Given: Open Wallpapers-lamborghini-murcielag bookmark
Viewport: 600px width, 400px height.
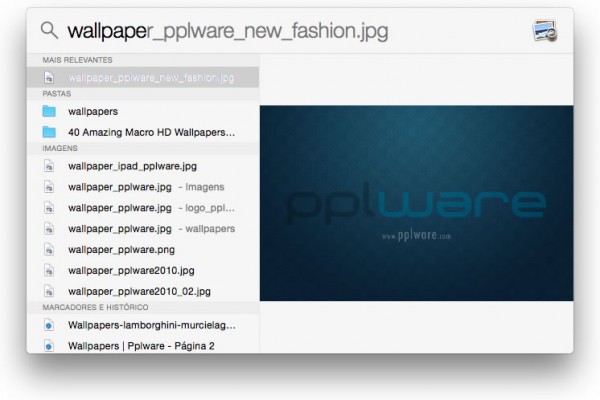Looking at the screenshot, I should pyautogui.click(x=143, y=325).
